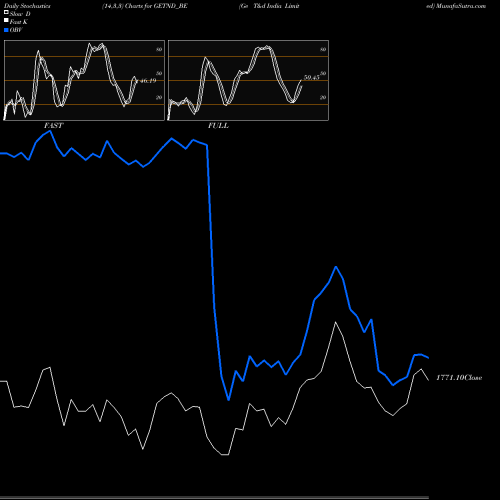Click the FAST stochastic chart thumbnail
Viewport: 500px width, 500px height.
[84, 80]
